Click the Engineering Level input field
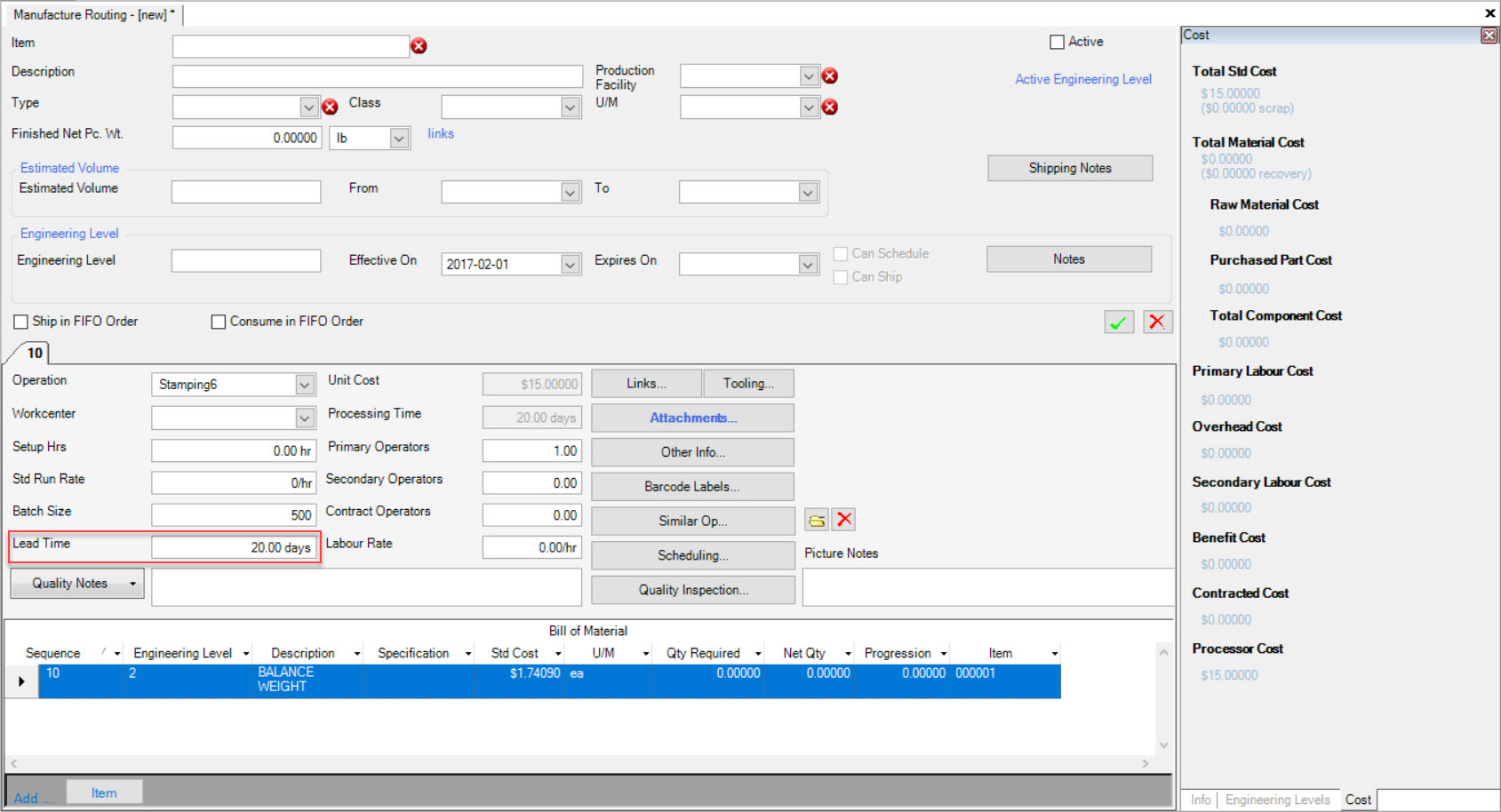 point(246,260)
